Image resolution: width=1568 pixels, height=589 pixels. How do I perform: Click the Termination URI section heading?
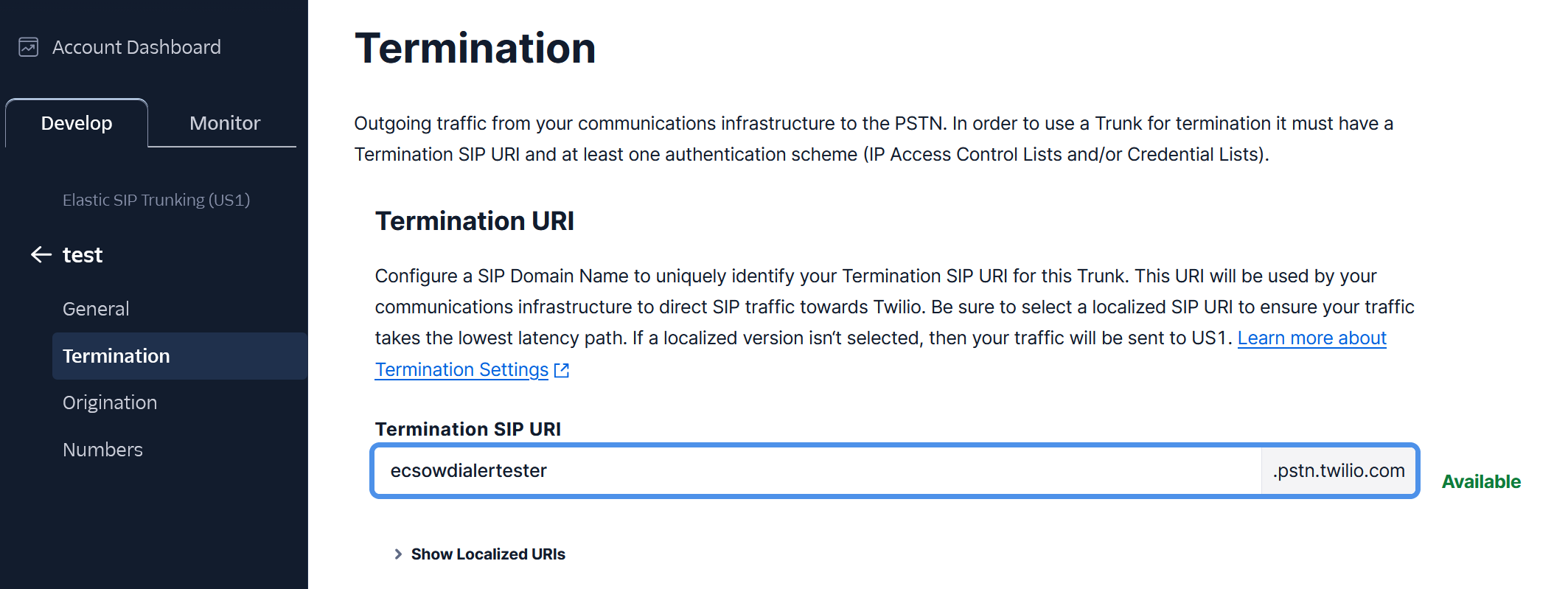click(x=475, y=221)
